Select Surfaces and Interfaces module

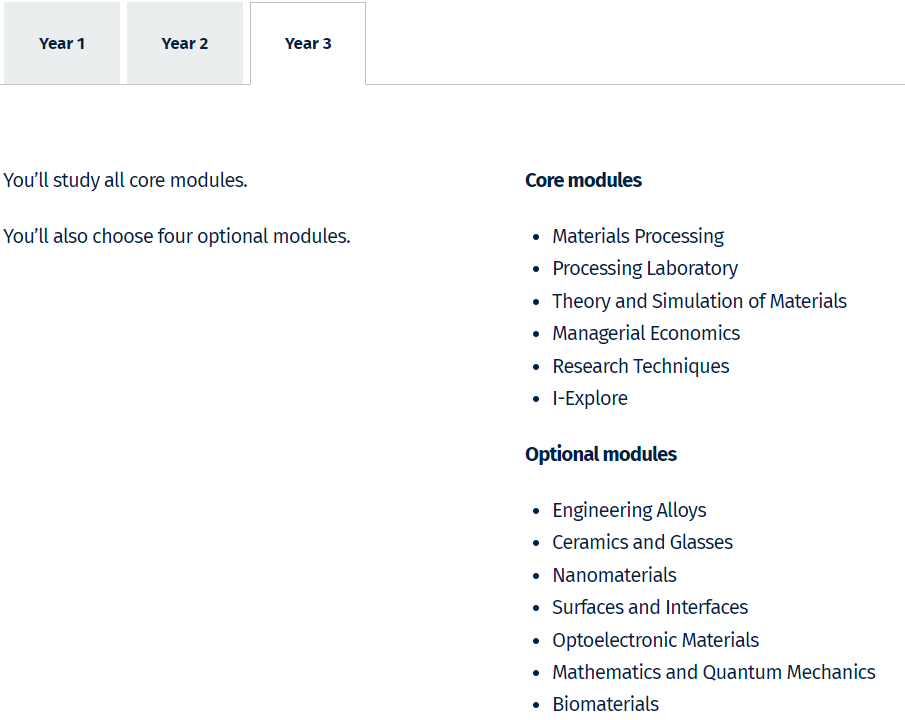click(x=650, y=607)
